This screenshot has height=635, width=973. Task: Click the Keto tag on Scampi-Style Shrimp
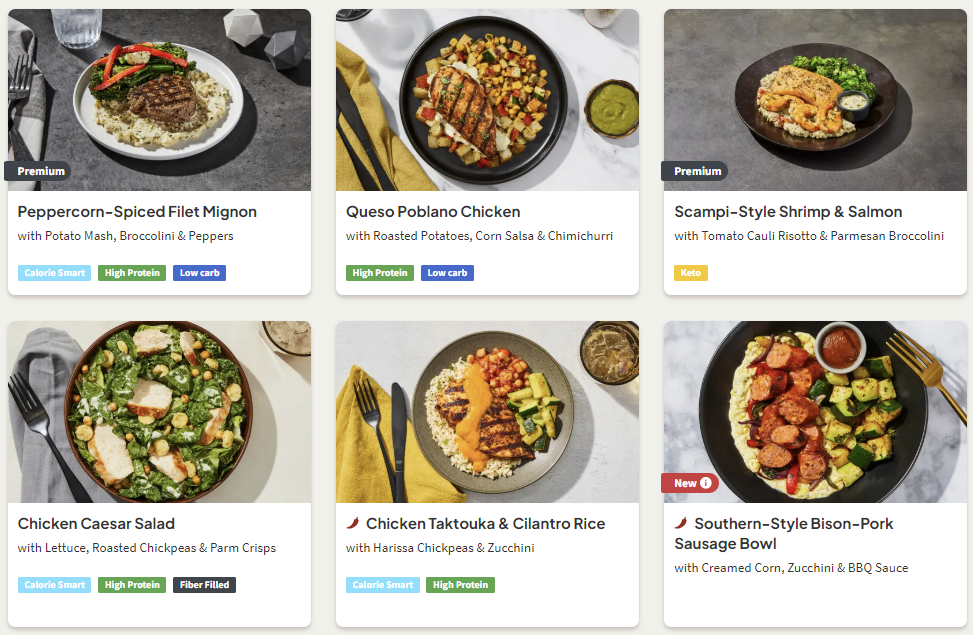690,273
